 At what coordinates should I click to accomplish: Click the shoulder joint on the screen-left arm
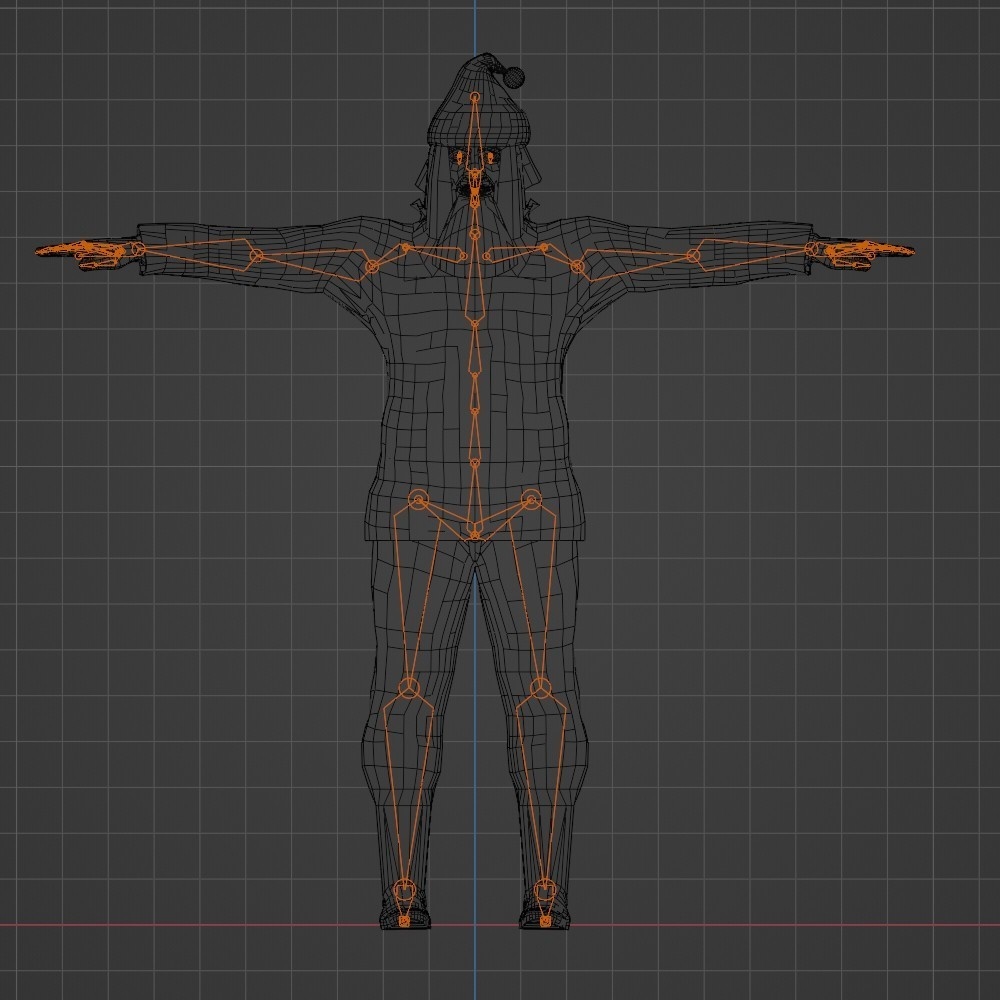tap(372, 267)
